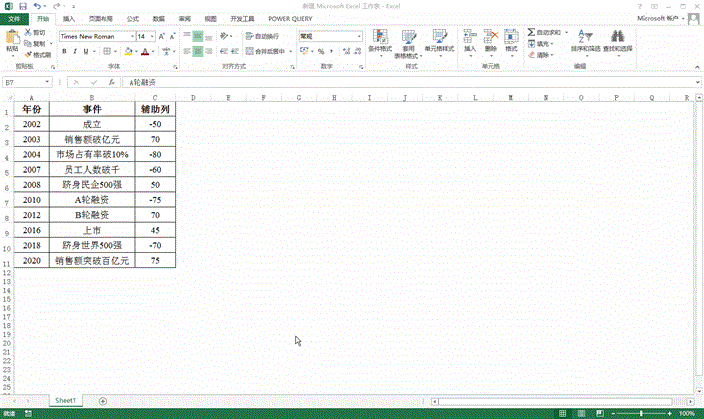Open Find and Select (查找和选择) binoculars
The height and width of the screenshot is (419, 704).
618,40
